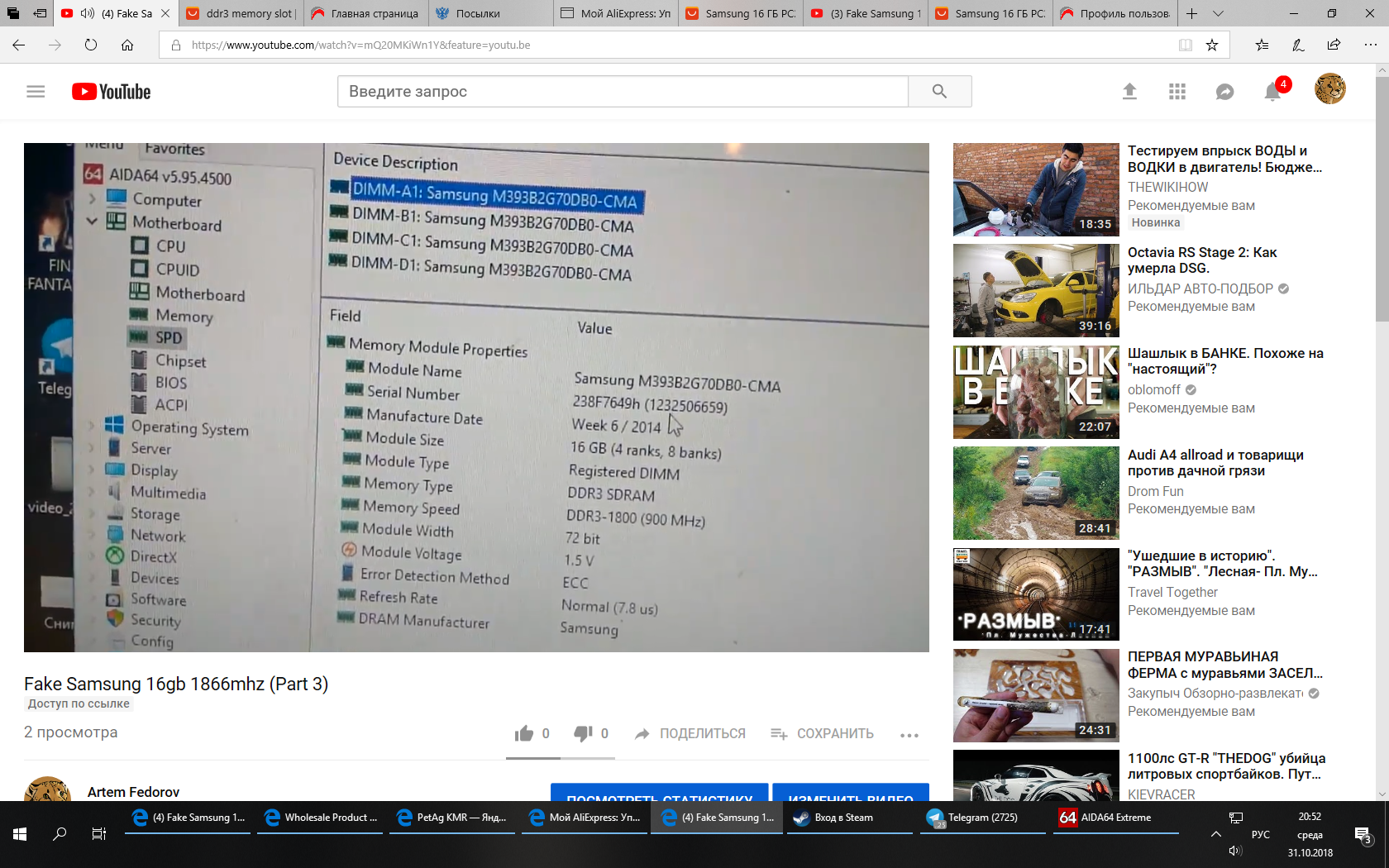Open the Octavia RS Stage 2 video title
The height and width of the screenshot is (868, 1389).
[x=1202, y=260]
